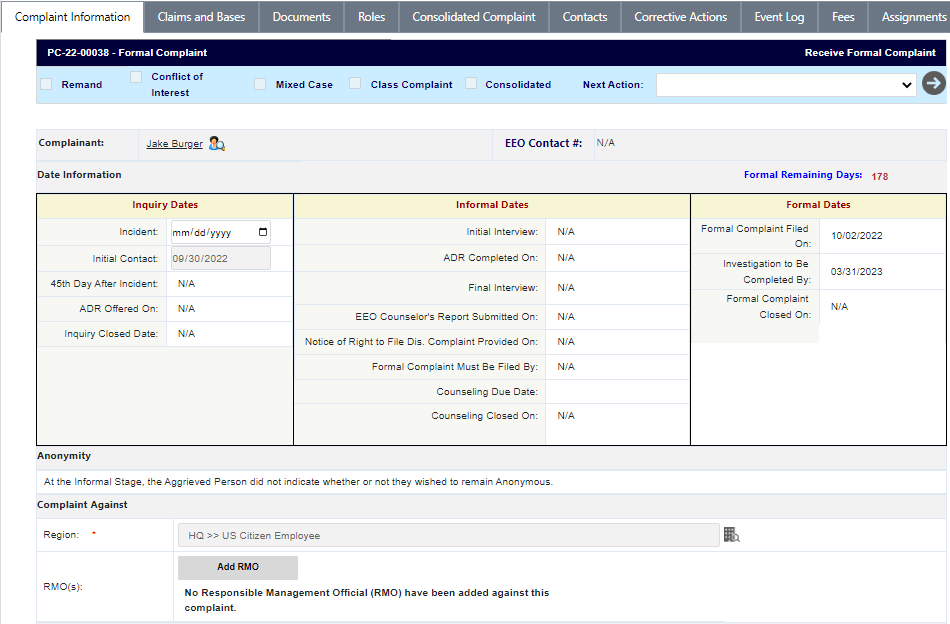The height and width of the screenshot is (624, 950).
Task: Open the region selector building icon
Action: [x=731, y=534]
